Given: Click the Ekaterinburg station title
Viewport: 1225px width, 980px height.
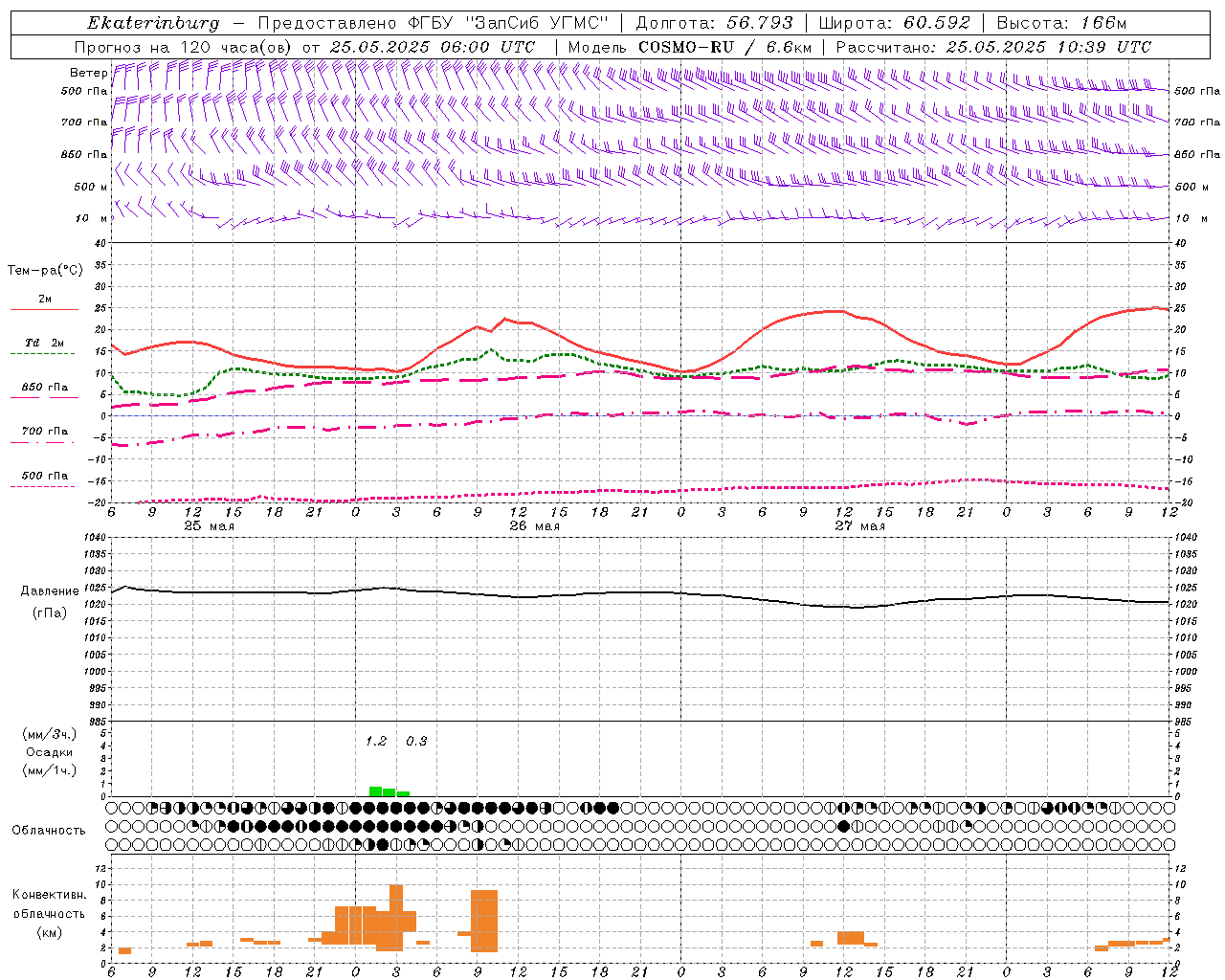Looking at the screenshot, I should [153, 23].
